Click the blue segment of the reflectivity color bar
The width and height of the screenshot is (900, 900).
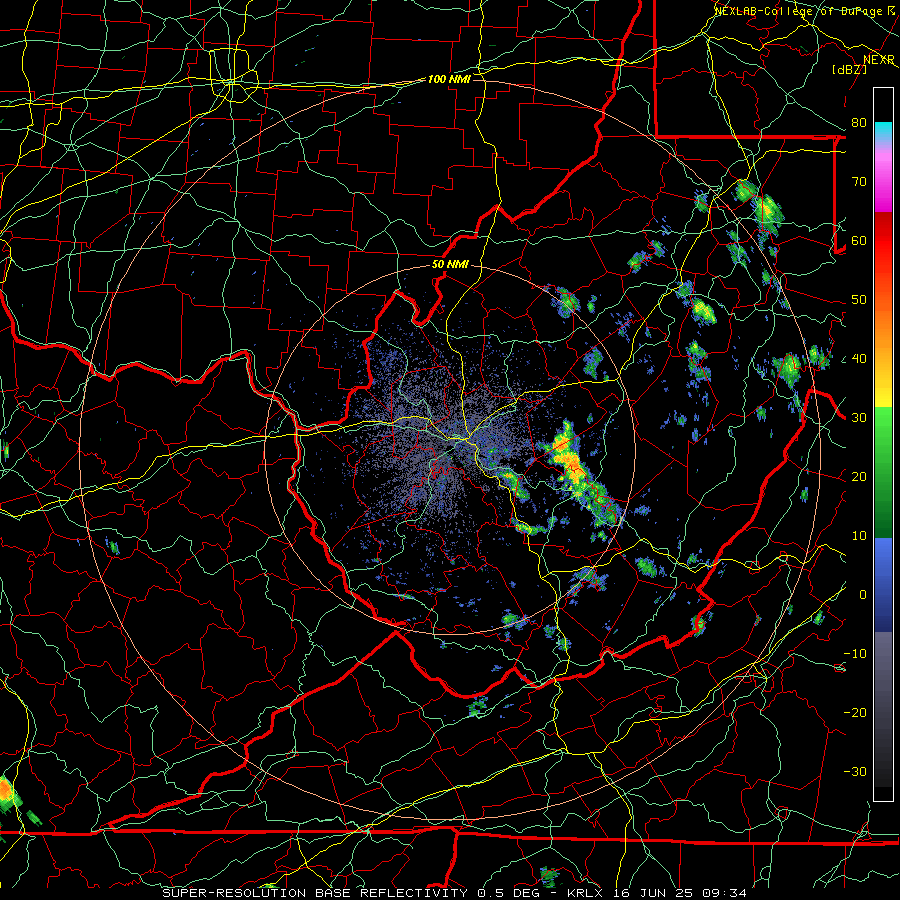click(x=883, y=585)
